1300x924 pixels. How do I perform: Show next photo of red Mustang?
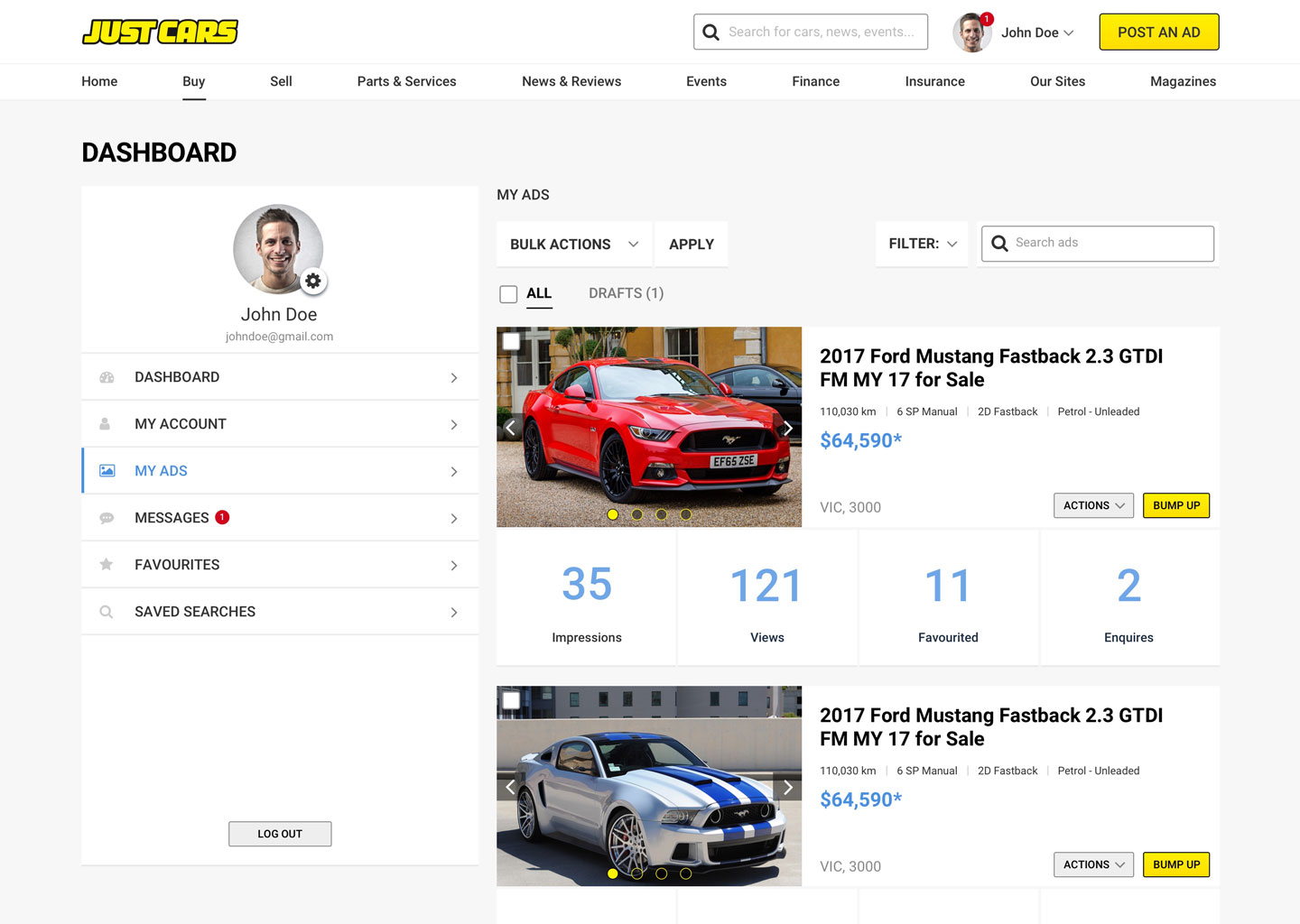pyautogui.click(x=787, y=428)
